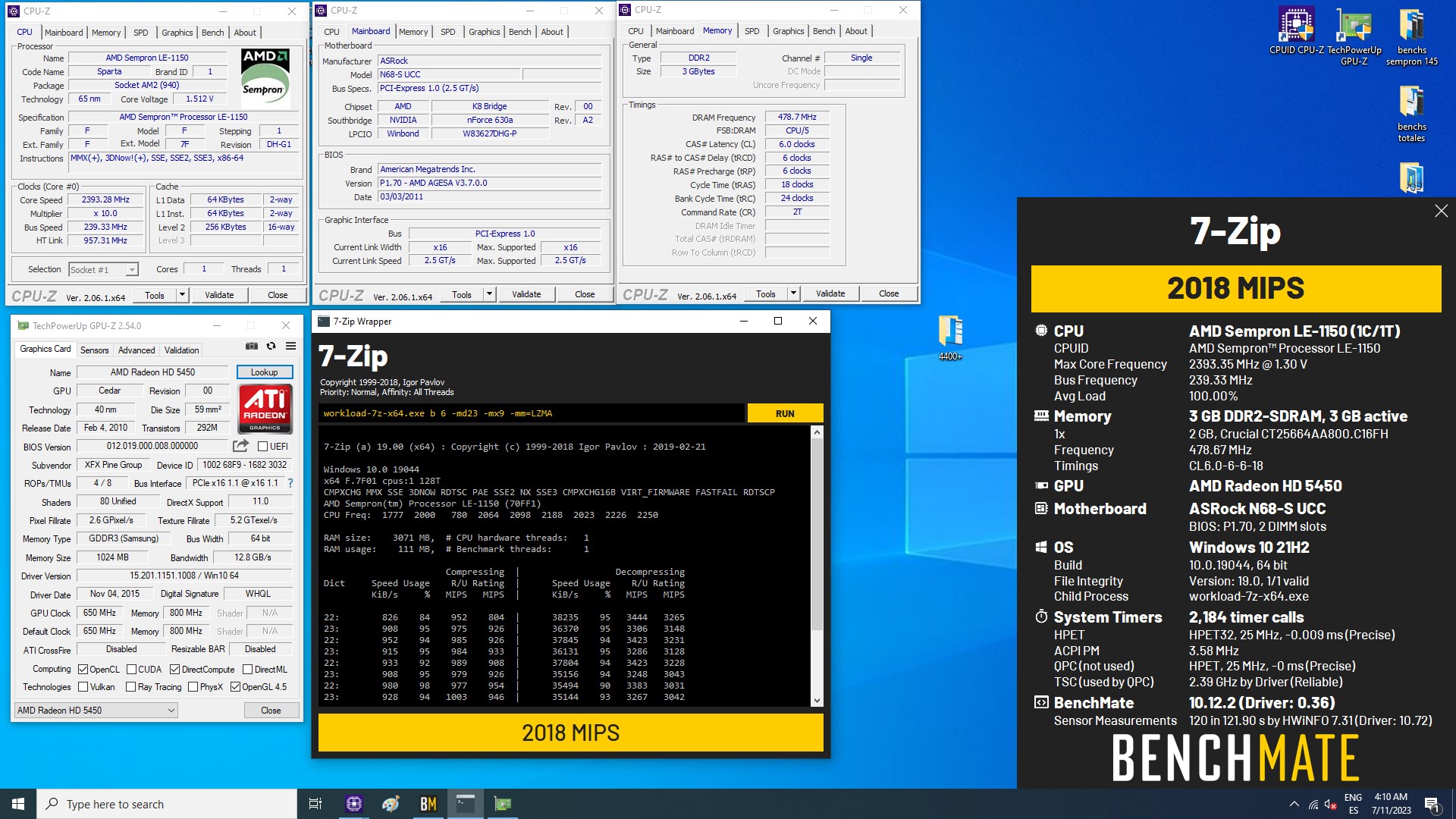This screenshot has height=819, width=1456.
Task: Open Tools dropdown arrow in CPU tab window
Action: (182, 295)
